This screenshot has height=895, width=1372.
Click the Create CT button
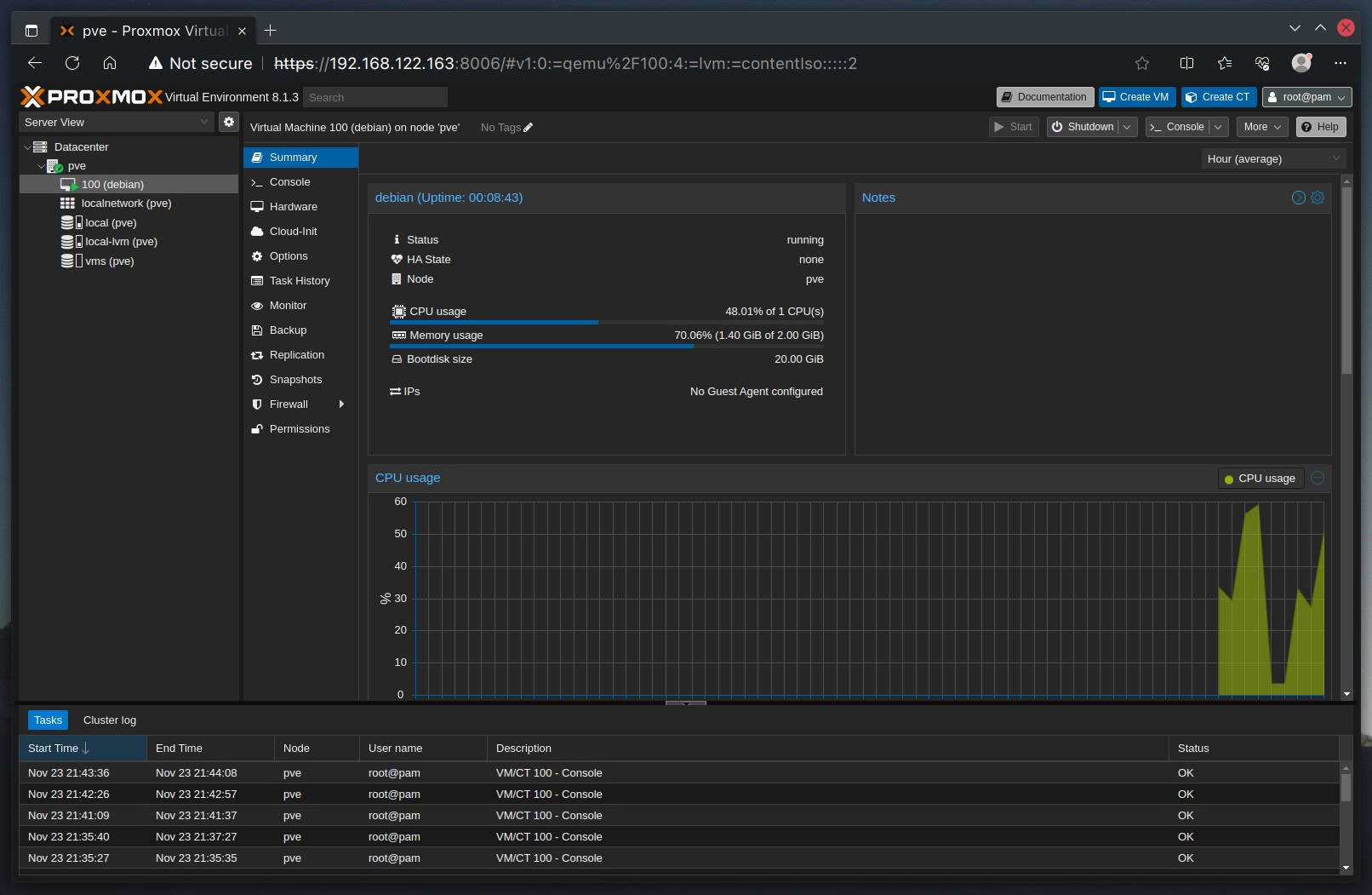click(1218, 97)
